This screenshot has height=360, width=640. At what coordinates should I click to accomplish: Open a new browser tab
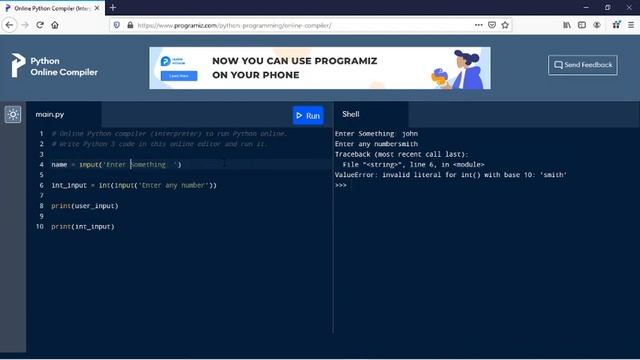(113, 7)
